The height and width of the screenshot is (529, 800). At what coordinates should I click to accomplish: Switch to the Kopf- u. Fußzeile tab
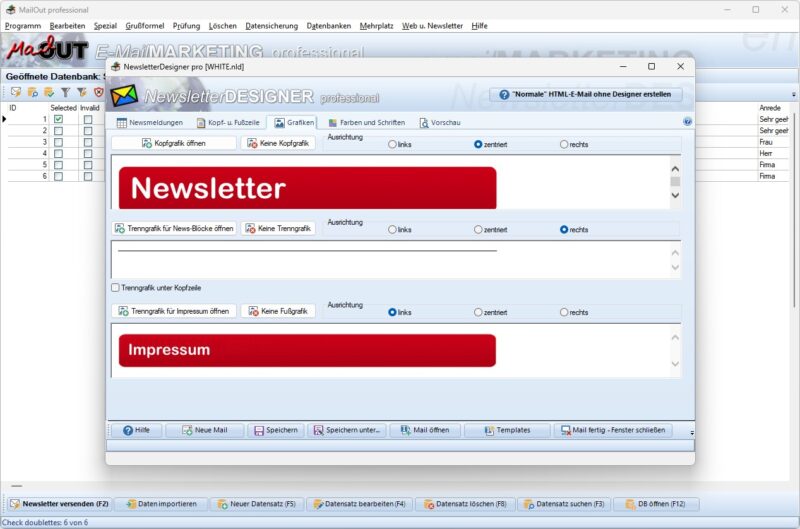click(x=228, y=122)
